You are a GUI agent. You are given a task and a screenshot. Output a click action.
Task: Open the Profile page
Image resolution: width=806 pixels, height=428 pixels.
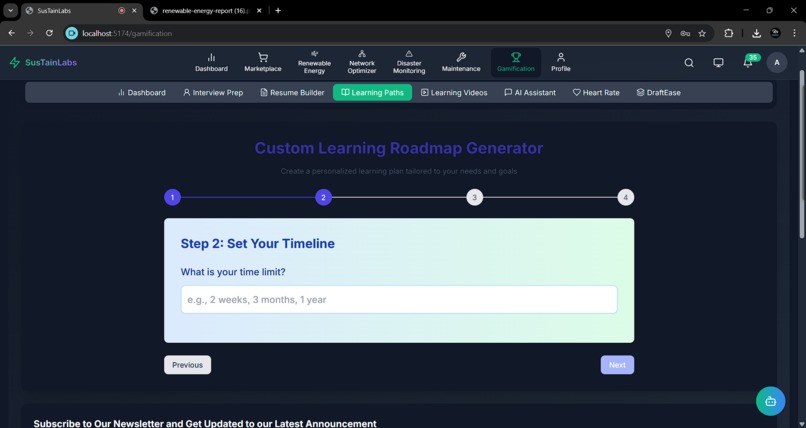pyautogui.click(x=561, y=63)
